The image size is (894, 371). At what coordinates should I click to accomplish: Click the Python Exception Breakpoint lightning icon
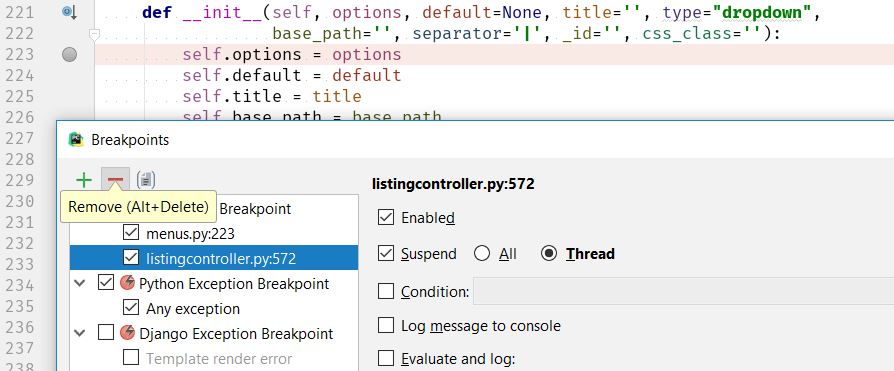[128, 283]
